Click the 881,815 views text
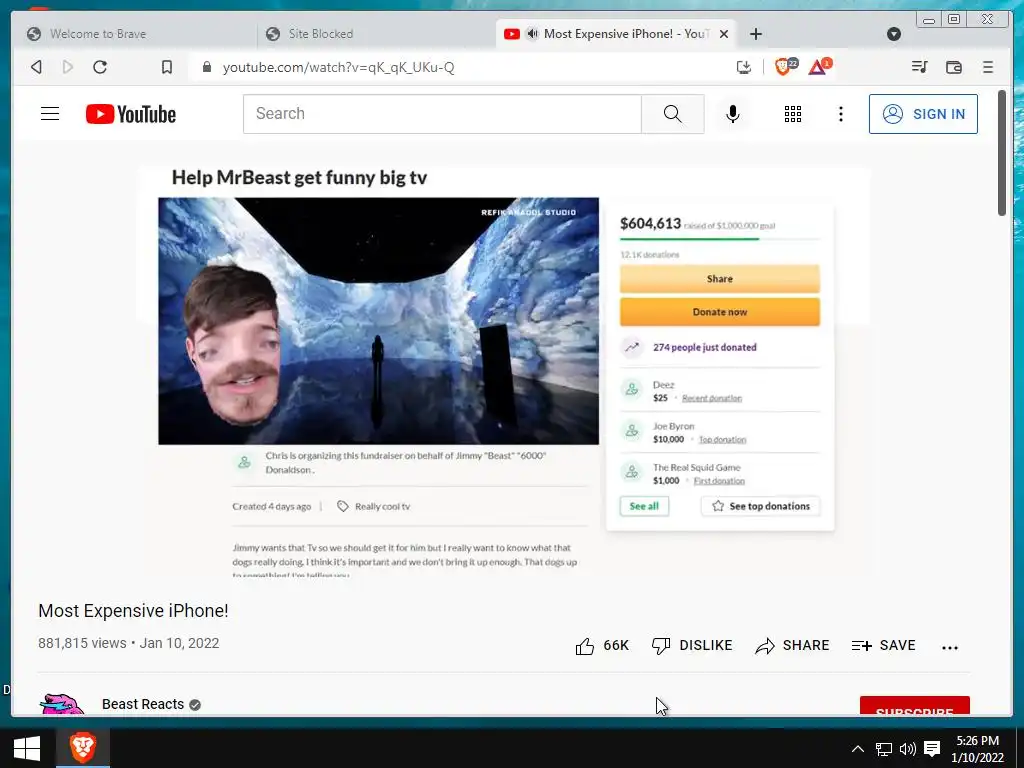Image resolution: width=1024 pixels, height=768 pixels. pyautogui.click(x=82, y=643)
